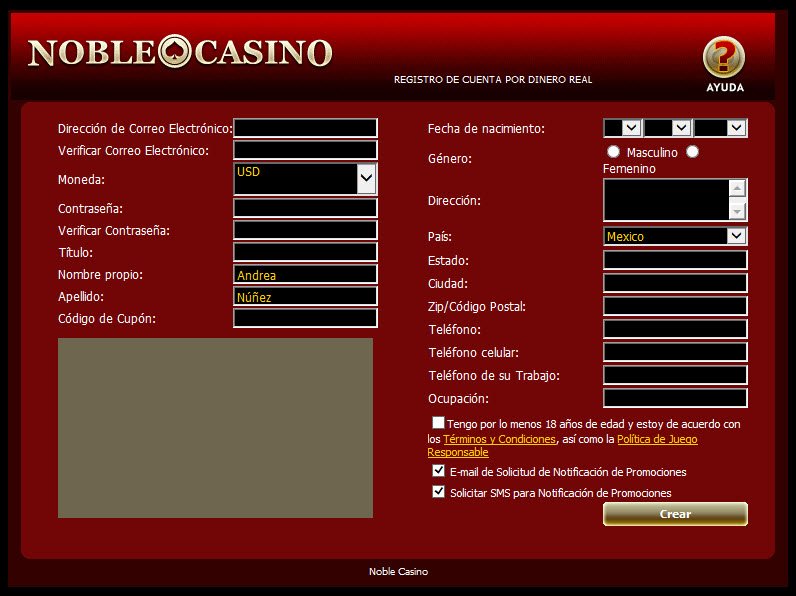Screen dimensions: 796x596
Task: Open the birth date first dropdown
Action: point(622,128)
